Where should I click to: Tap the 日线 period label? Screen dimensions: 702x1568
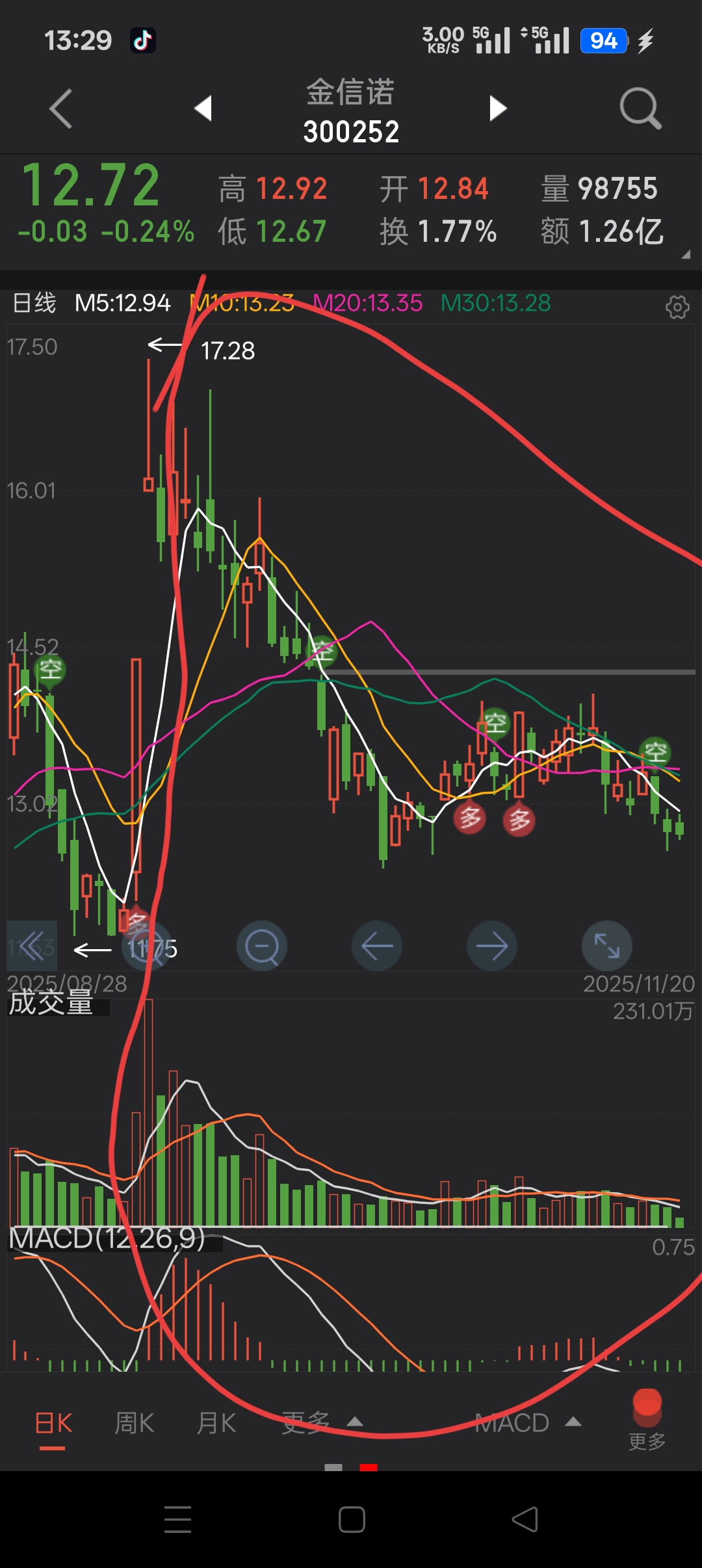34,303
